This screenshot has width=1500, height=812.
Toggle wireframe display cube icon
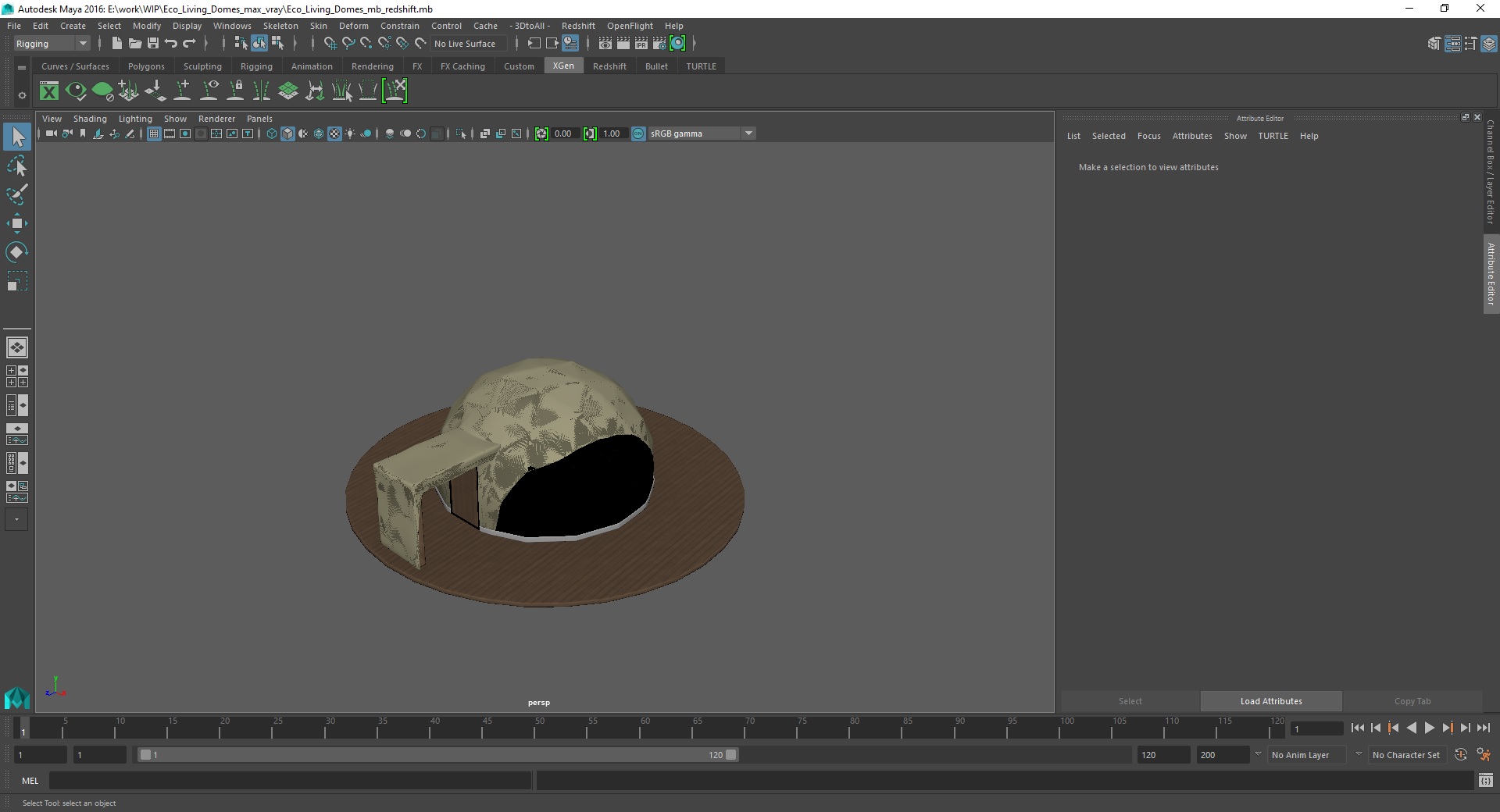(x=272, y=134)
